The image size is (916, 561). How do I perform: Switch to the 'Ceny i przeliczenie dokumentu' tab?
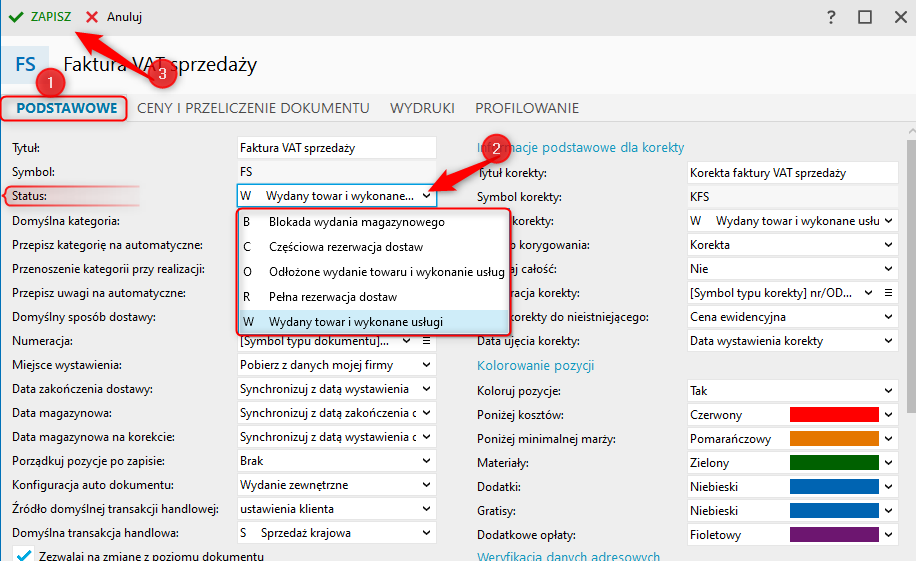(253, 108)
